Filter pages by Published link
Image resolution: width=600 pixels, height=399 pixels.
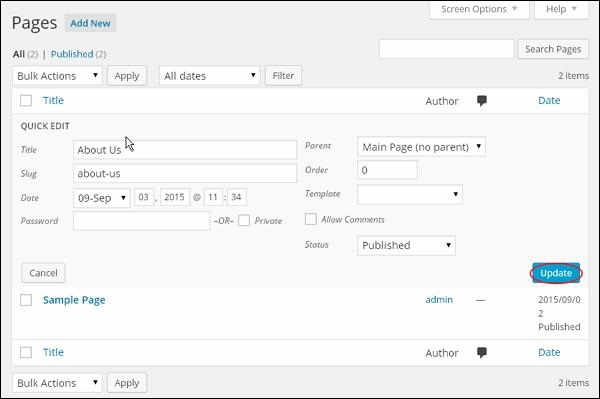[72, 54]
